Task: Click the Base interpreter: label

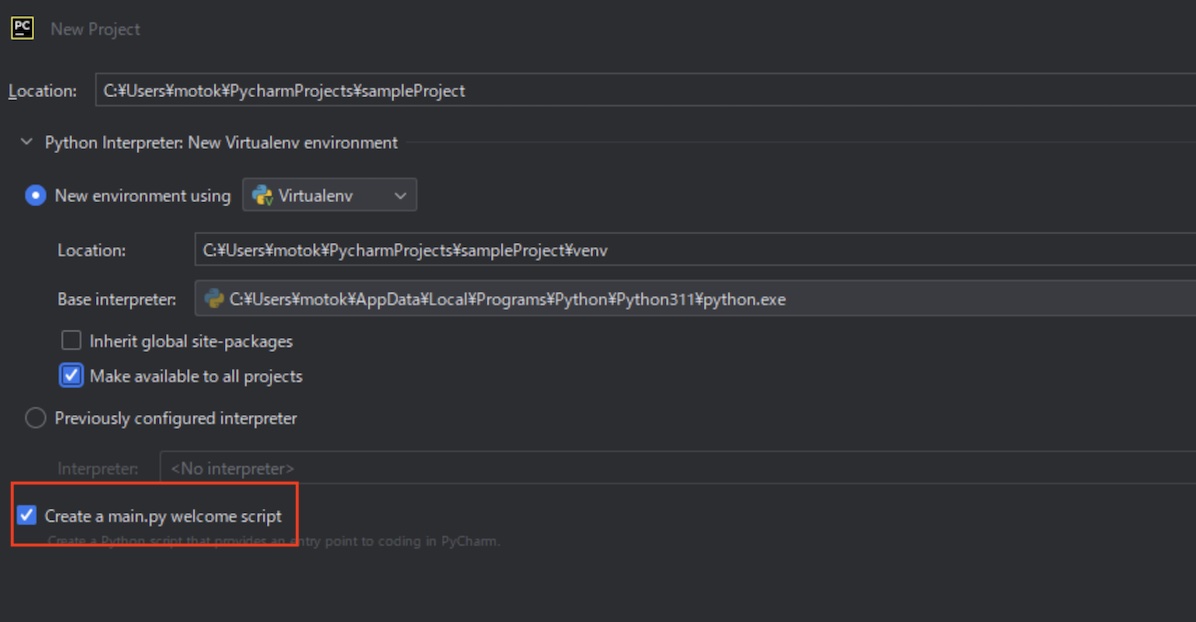Action: tap(117, 299)
